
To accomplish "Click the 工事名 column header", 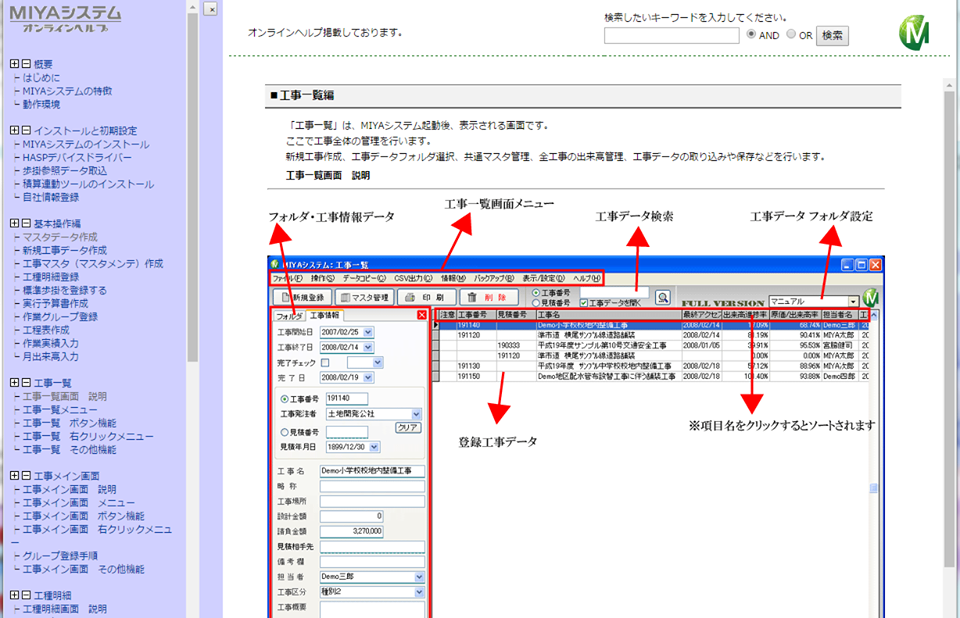I will point(609,315).
